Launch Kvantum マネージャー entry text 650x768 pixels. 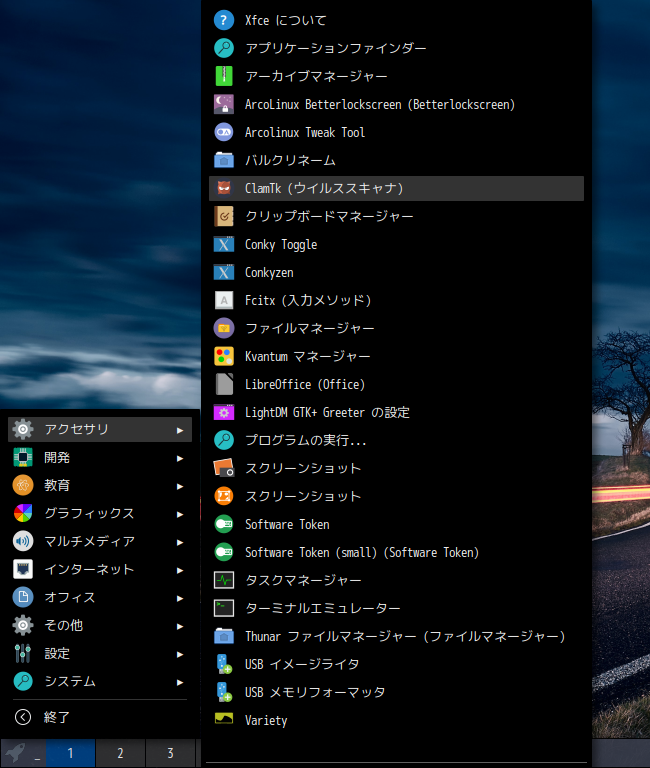point(308,356)
